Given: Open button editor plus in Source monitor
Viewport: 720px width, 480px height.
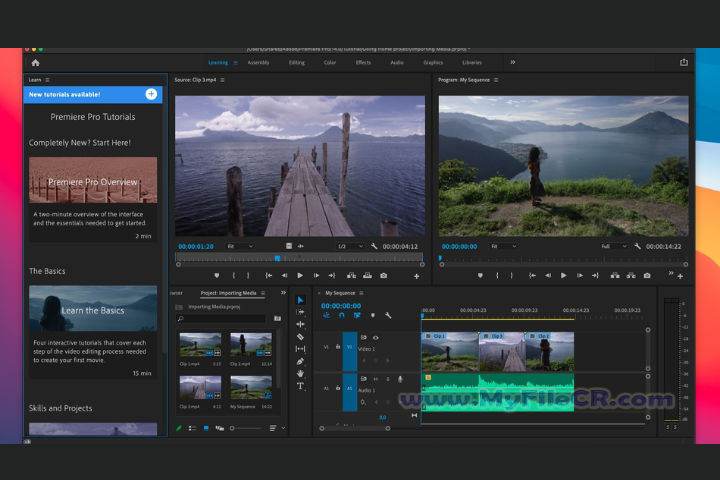Looking at the screenshot, I should point(416,276).
